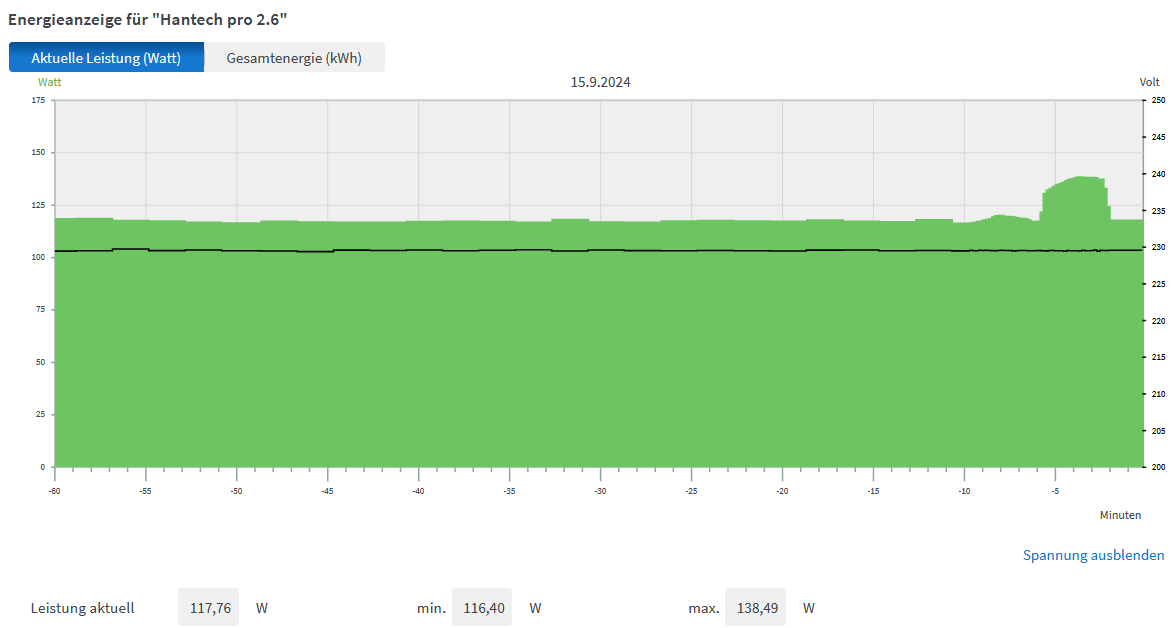
Task: Click the Minuten axis caption
Action: (x=1120, y=516)
